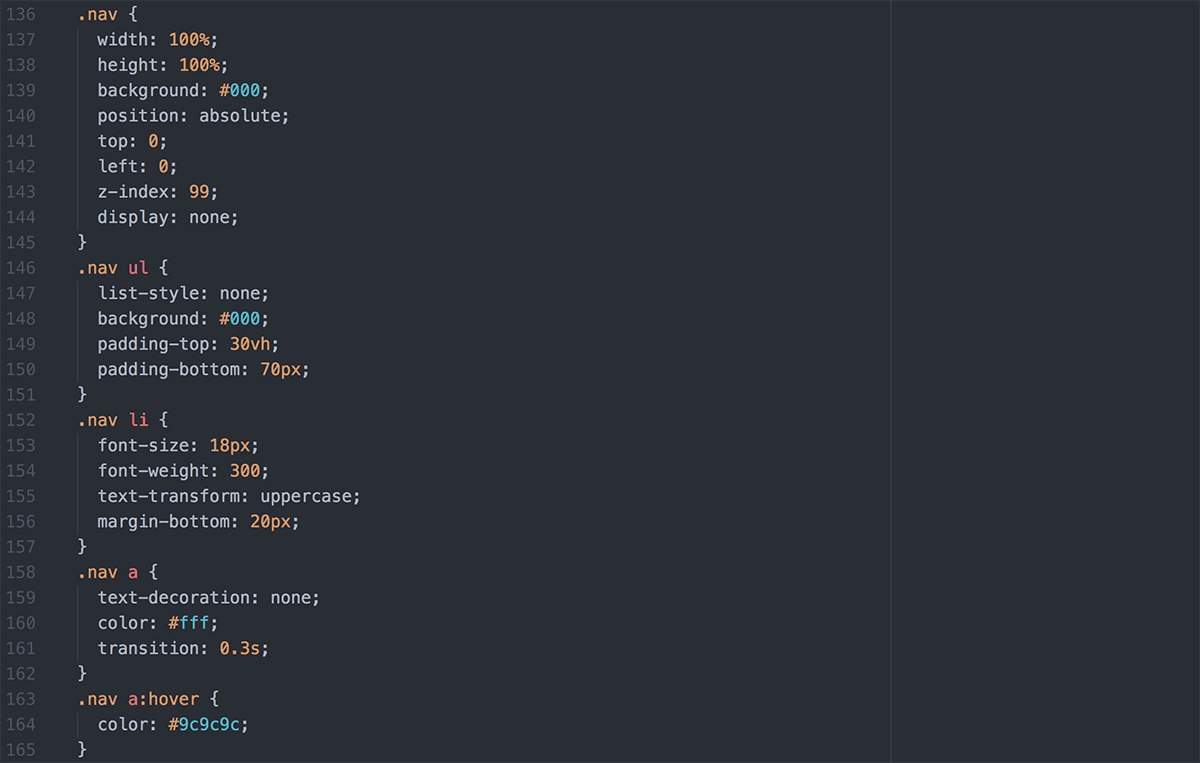Click the "color: #9c9c9c;" declaration
The width and height of the screenshot is (1200, 763).
click(173, 725)
